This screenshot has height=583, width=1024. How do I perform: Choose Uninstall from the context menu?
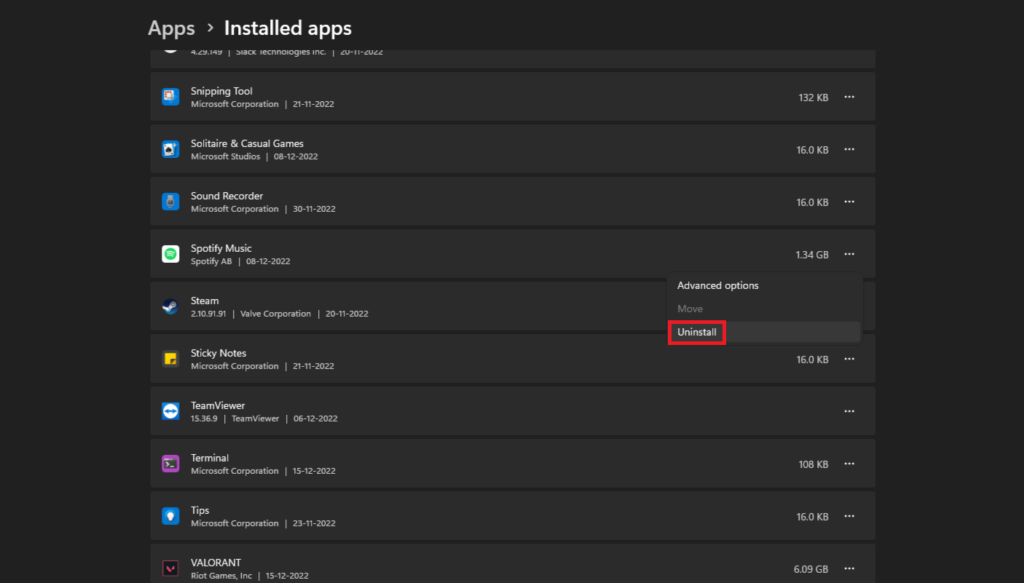[x=698, y=332]
